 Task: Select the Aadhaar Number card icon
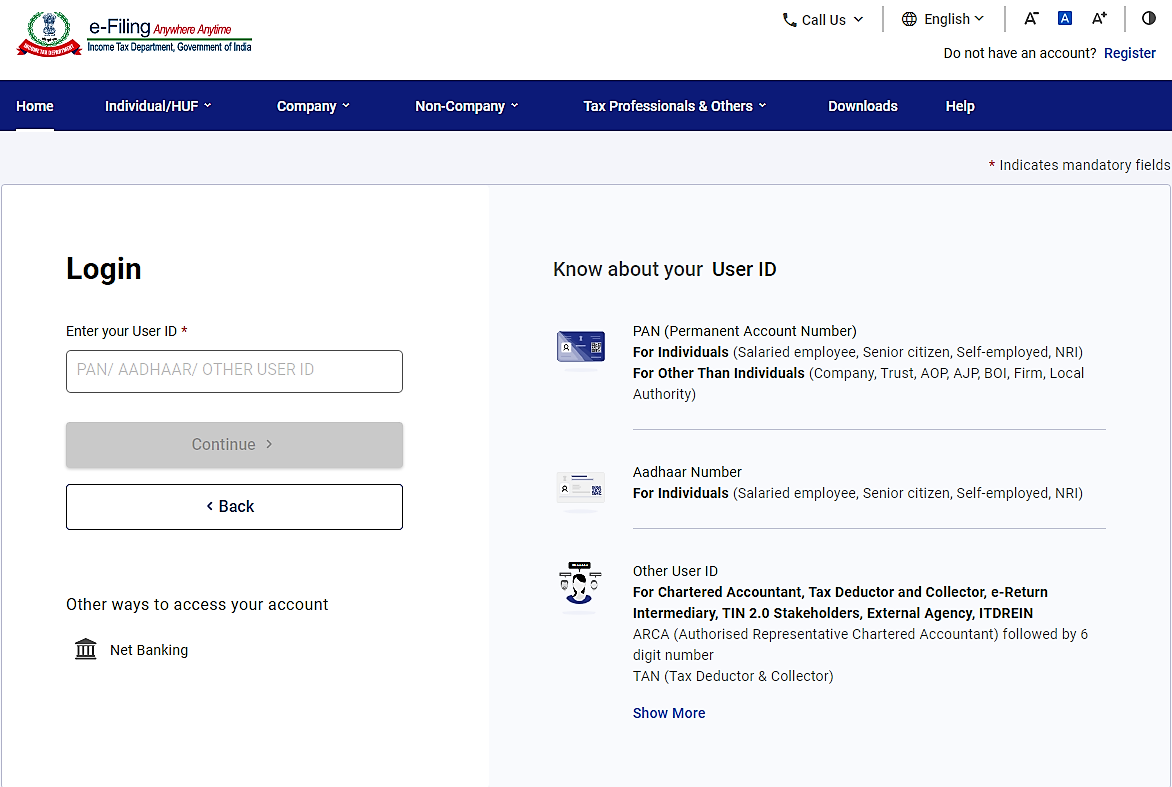tap(580, 489)
